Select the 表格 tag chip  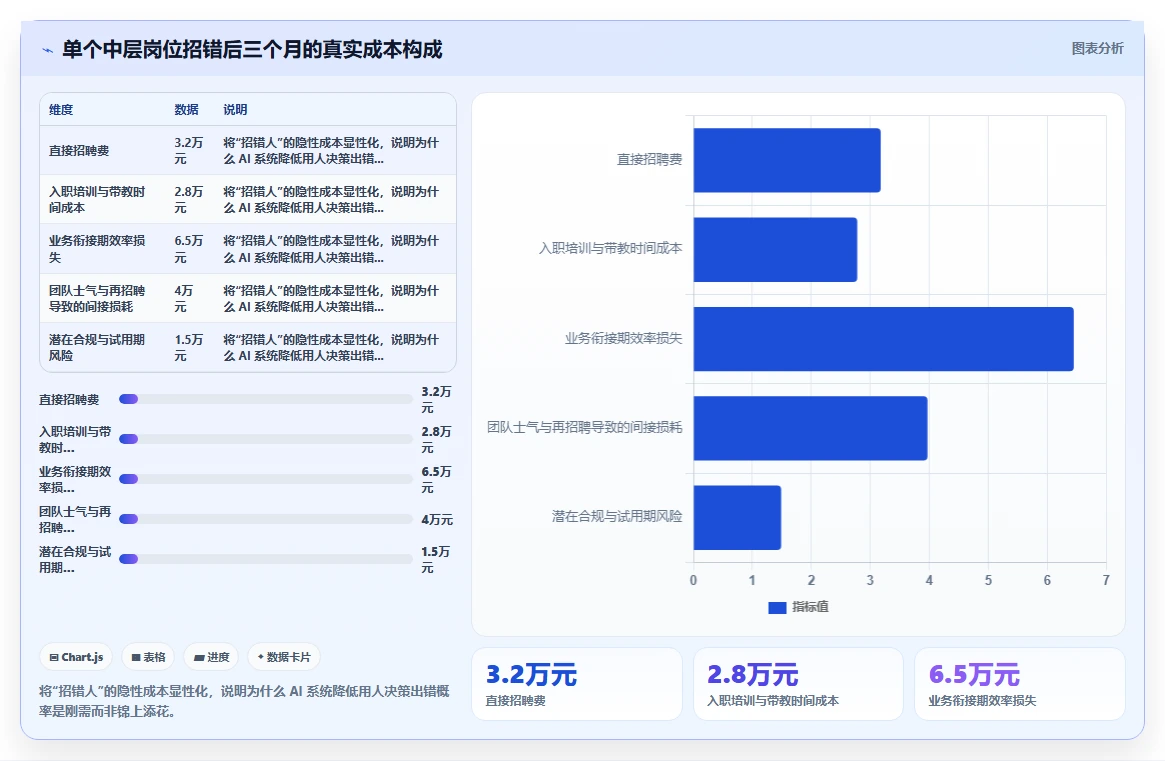[x=148, y=657]
